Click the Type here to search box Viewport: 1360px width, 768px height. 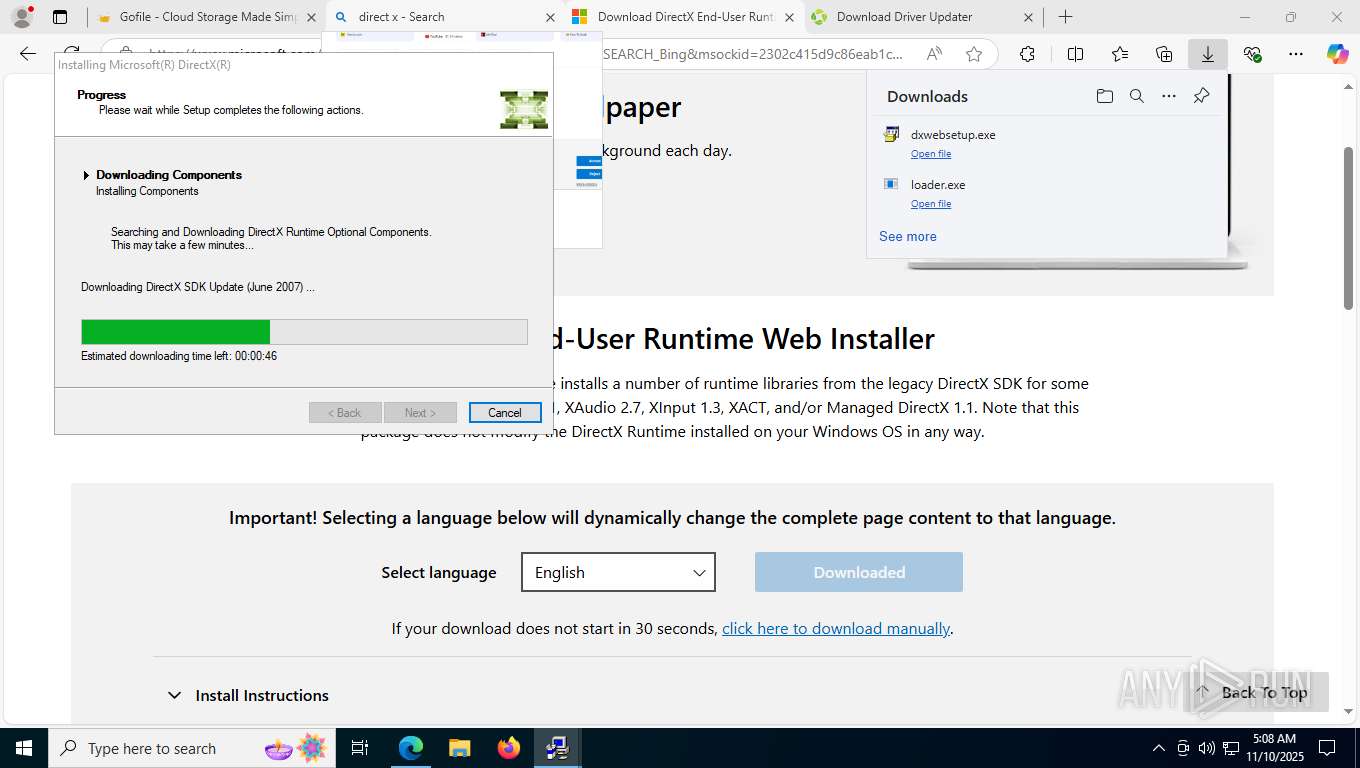point(190,748)
